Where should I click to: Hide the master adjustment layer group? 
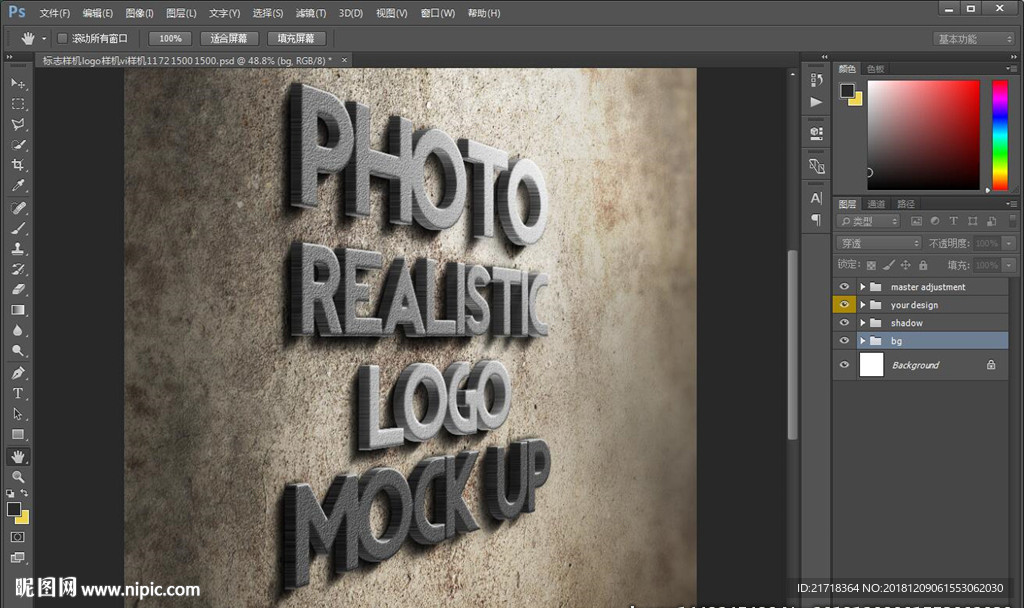[x=845, y=287]
